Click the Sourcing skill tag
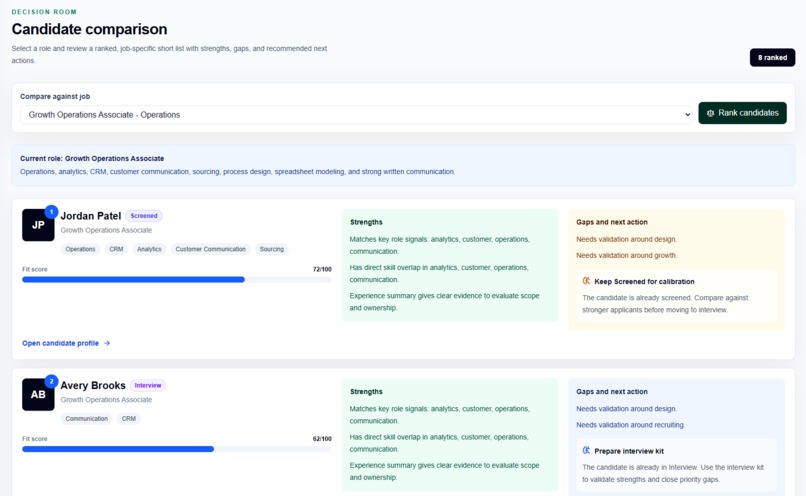This screenshot has width=806, height=496. 271,249
